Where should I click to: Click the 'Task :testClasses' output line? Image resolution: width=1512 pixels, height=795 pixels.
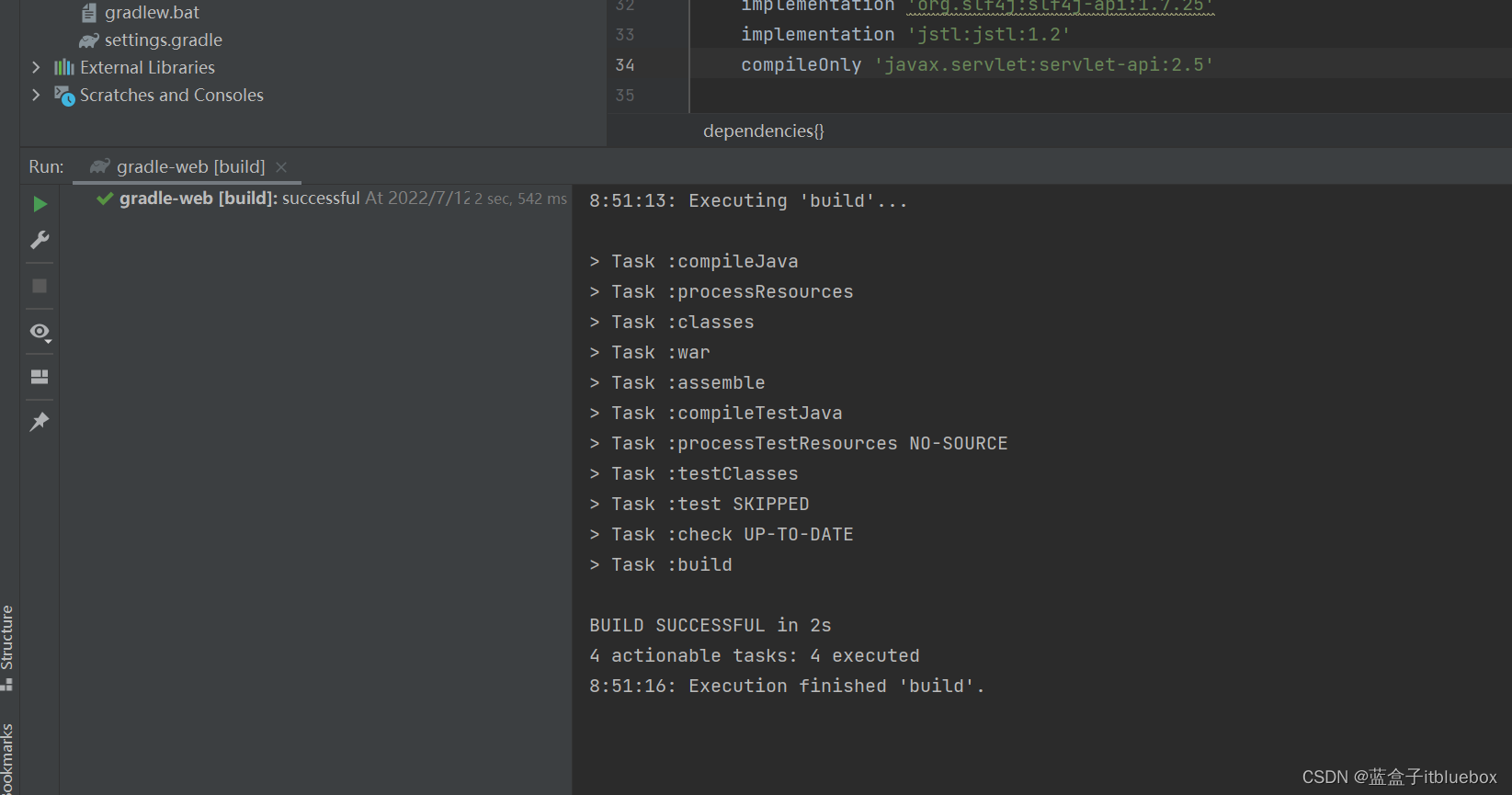[x=694, y=474]
